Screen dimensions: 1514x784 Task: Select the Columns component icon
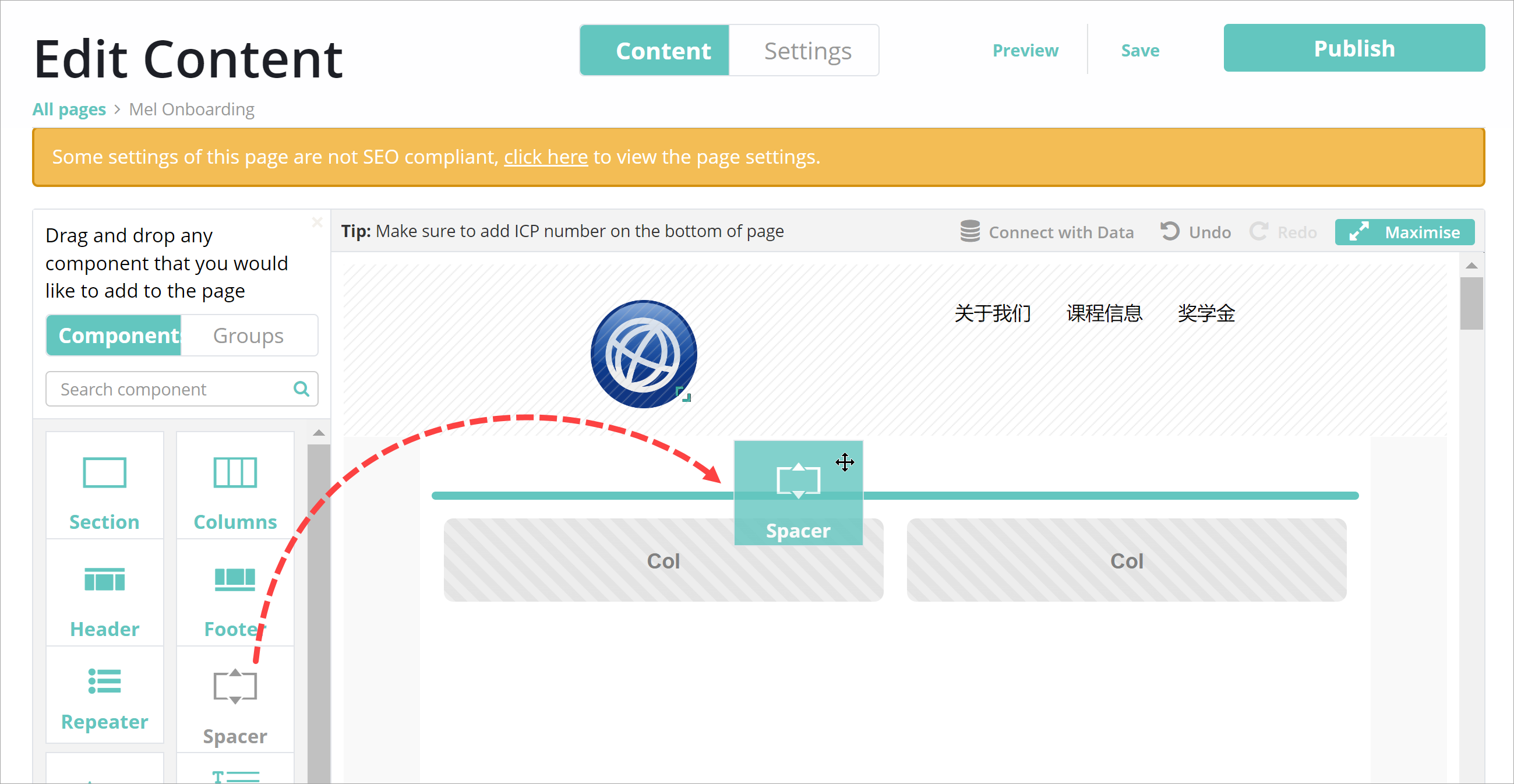[235, 473]
